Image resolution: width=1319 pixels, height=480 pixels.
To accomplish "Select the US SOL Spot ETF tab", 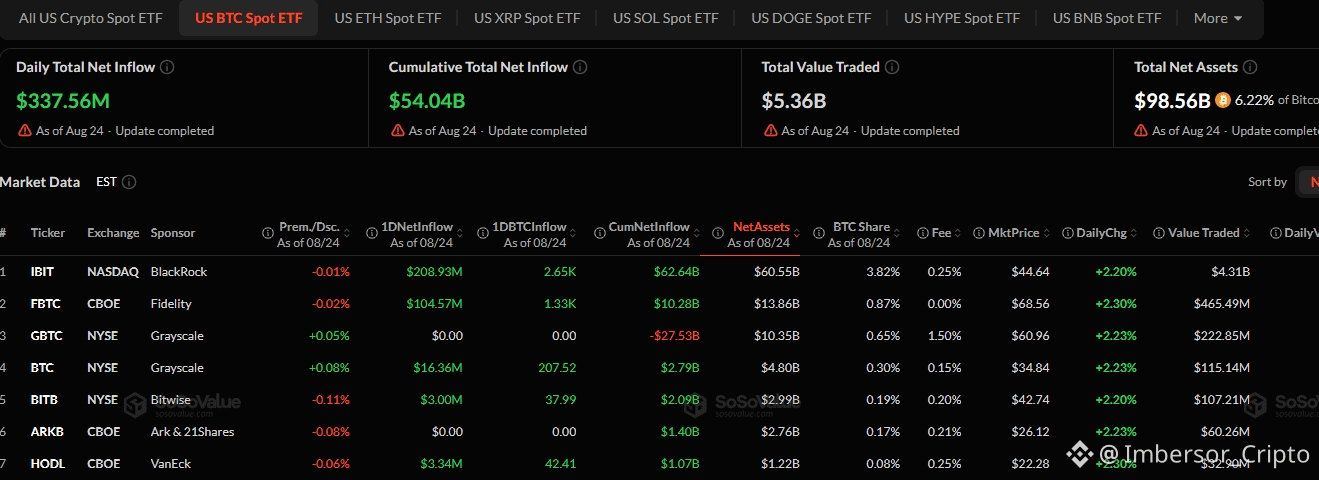I will [666, 18].
